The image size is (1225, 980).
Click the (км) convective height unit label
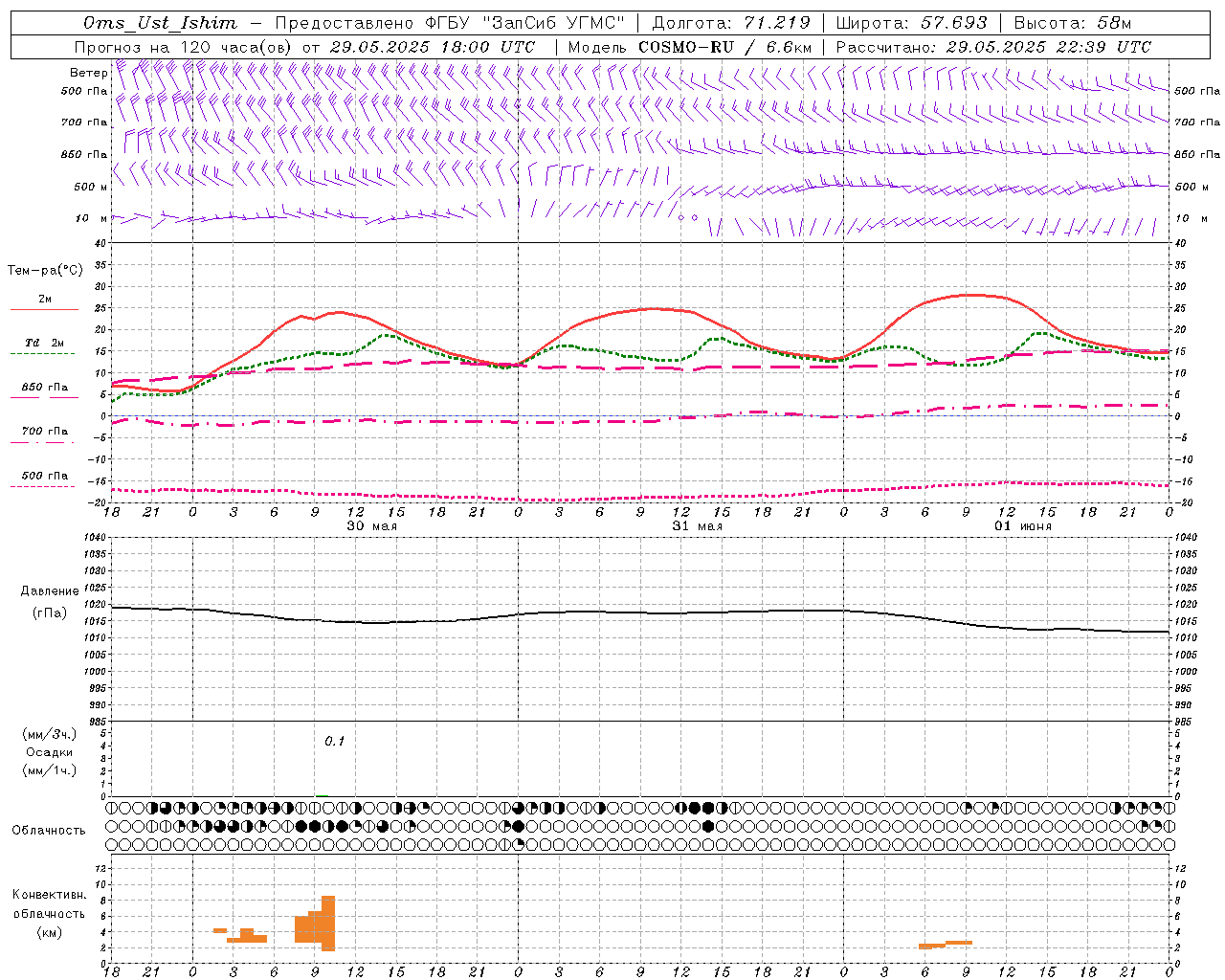(49, 932)
